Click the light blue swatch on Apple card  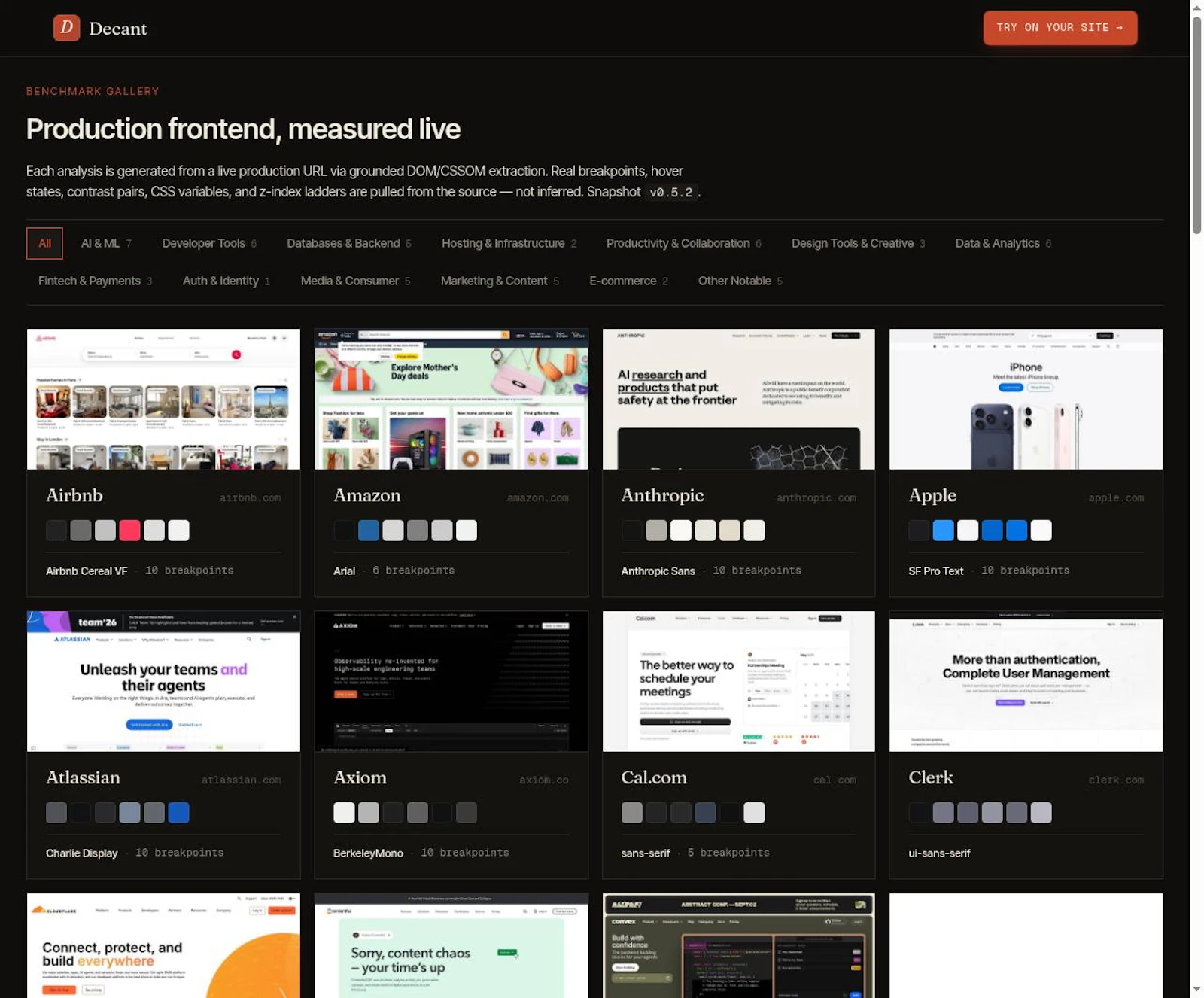pos(944,531)
